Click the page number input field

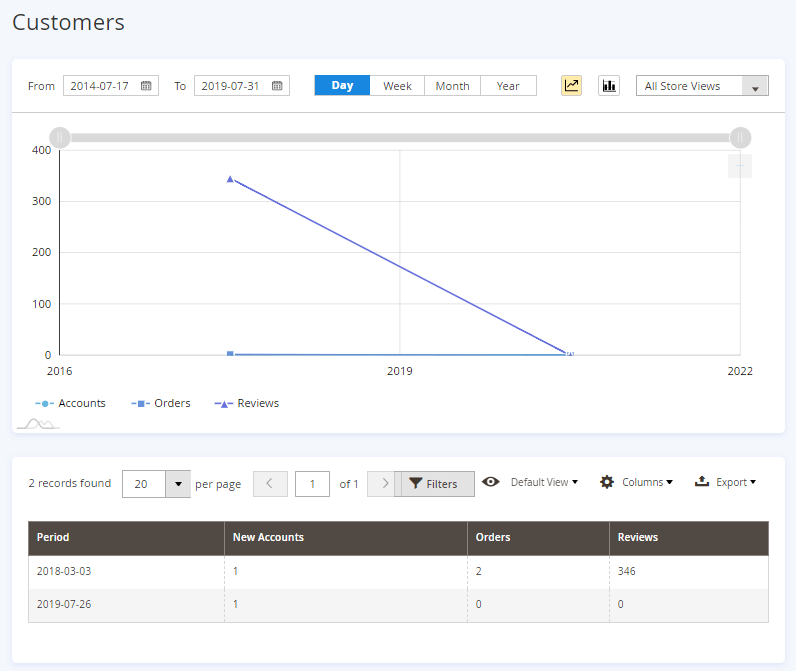click(312, 484)
